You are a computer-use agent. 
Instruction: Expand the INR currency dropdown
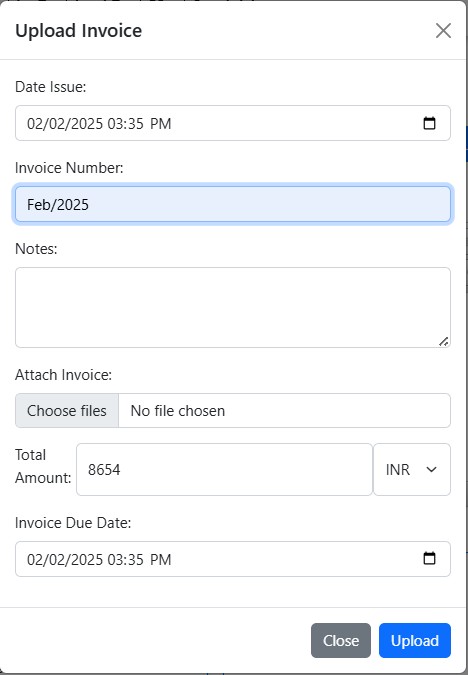pyautogui.click(x=412, y=469)
